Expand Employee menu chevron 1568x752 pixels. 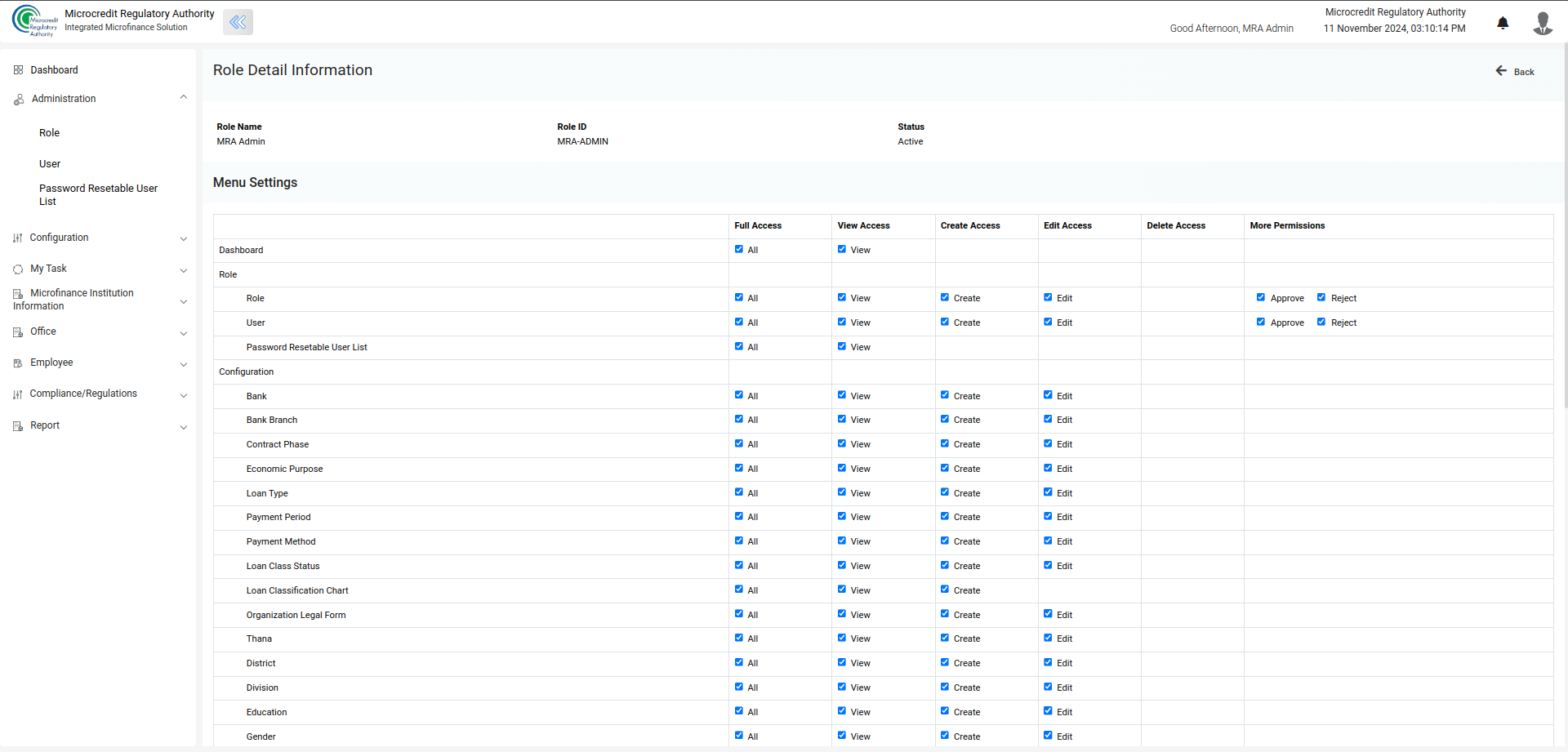(x=184, y=364)
